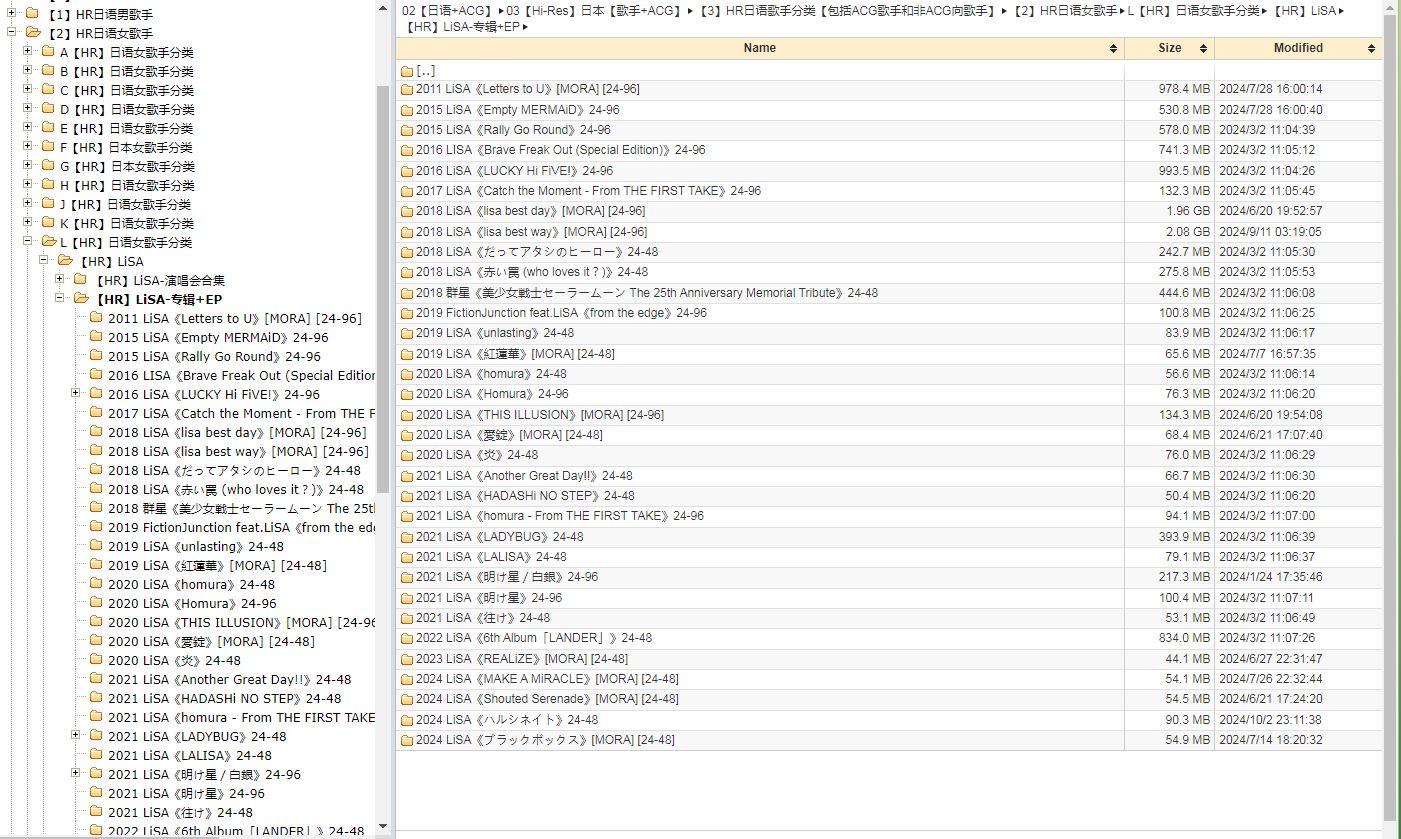Click folder icon of 2011 LiSA《Letters to U》row

coord(407,89)
